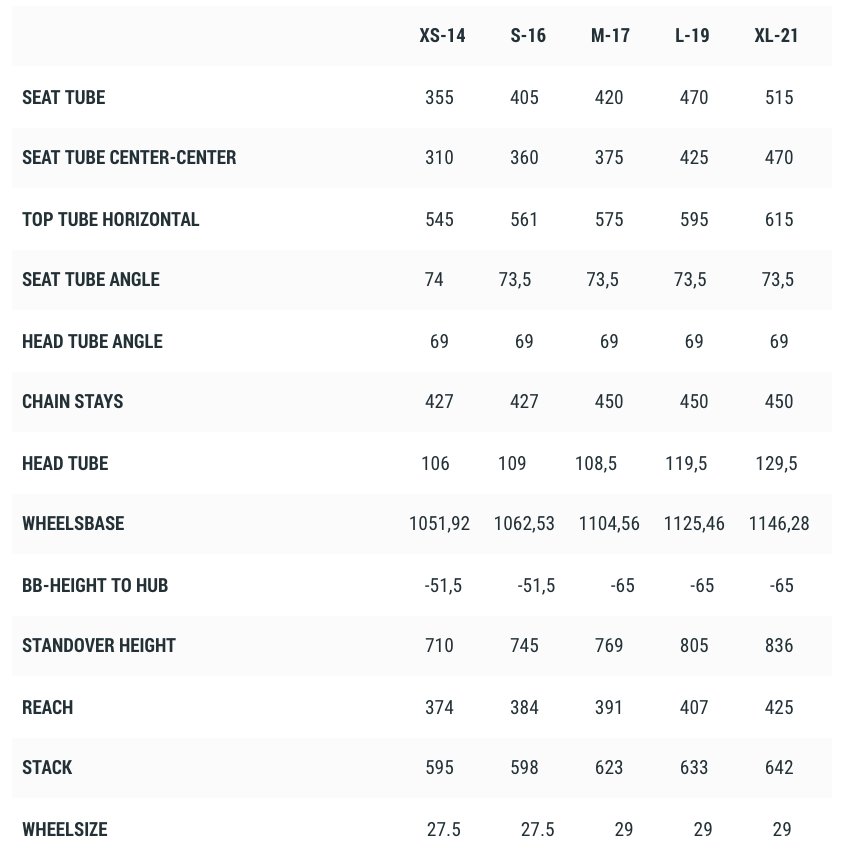
Task: Click the STANDOVER HEIGHT row label
Action: point(99,646)
